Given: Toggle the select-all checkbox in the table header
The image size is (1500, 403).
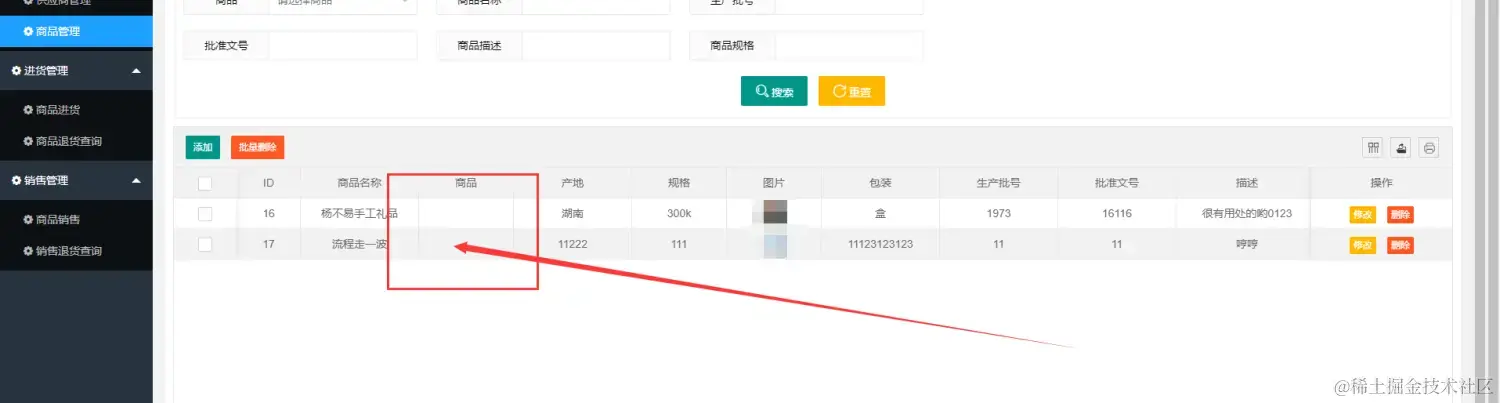Looking at the screenshot, I should (x=205, y=183).
